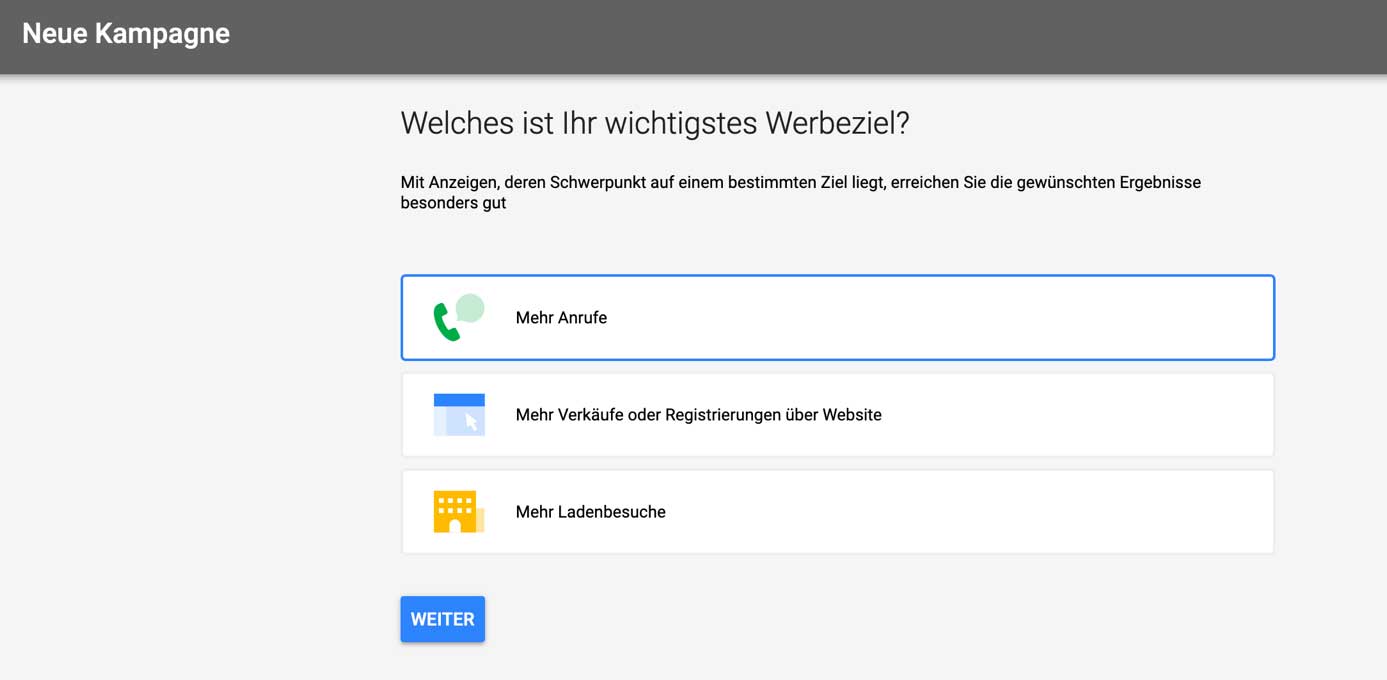Screen dimensions: 1387x680
Task: Click the Neue Kampagne header title
Action: [x=126, y=34]
